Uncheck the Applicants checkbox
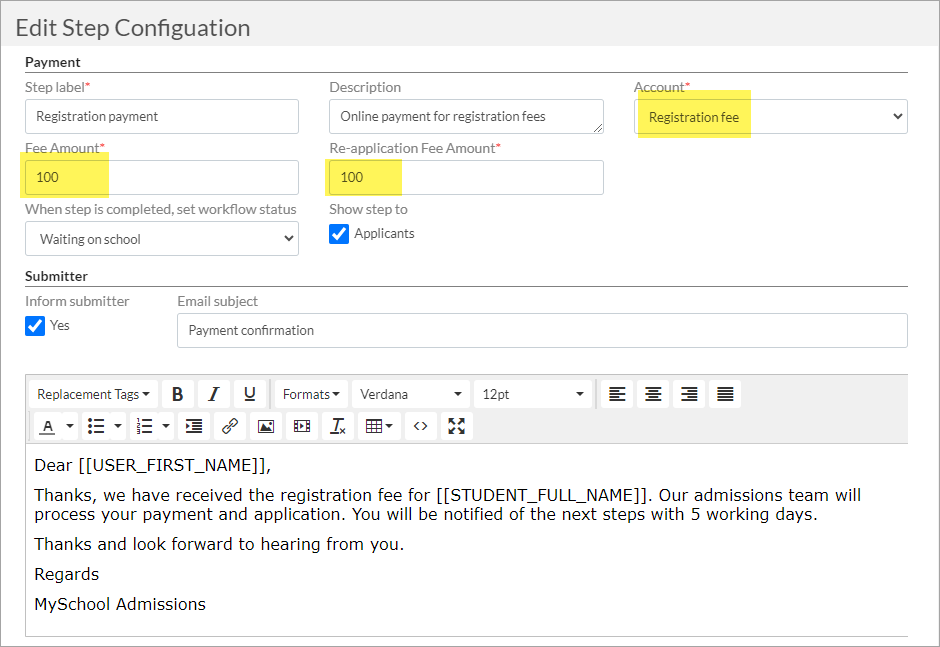 (339, 234)
